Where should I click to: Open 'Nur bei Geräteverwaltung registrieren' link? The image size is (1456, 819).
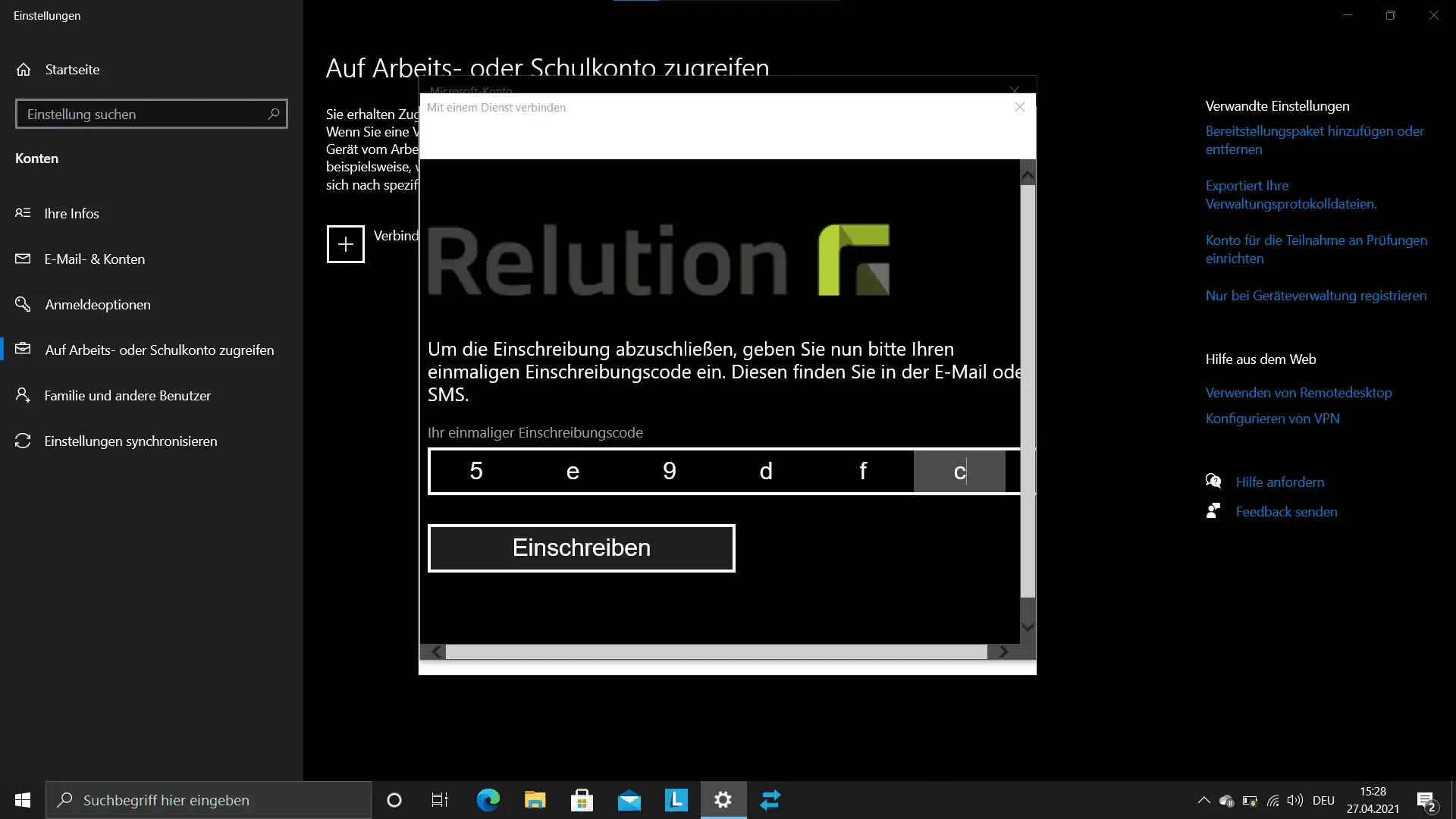pos(1316,296)
